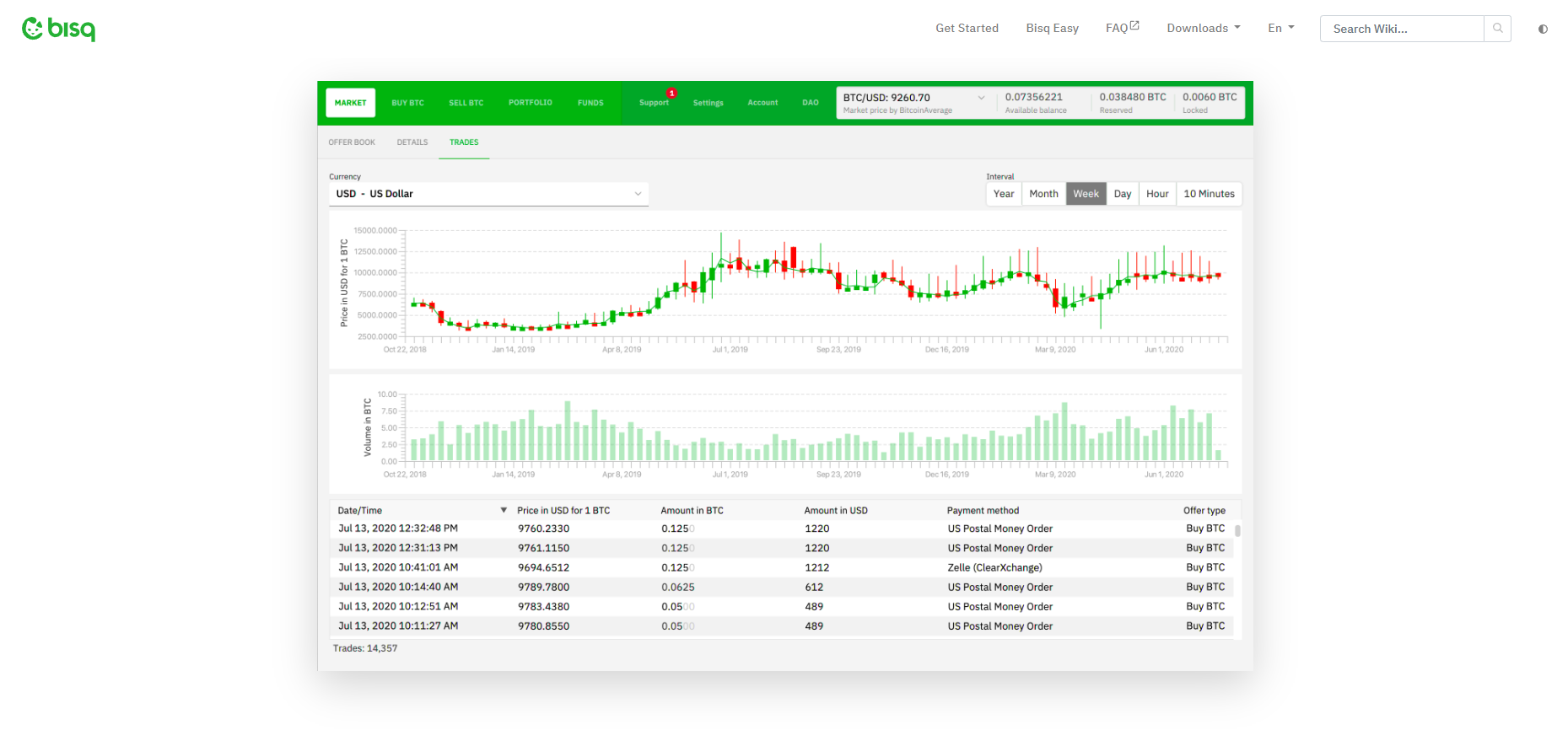1568x746 pixels.
Task: Click the trades table scrollbar
Action: click(x=1237, y=531)
